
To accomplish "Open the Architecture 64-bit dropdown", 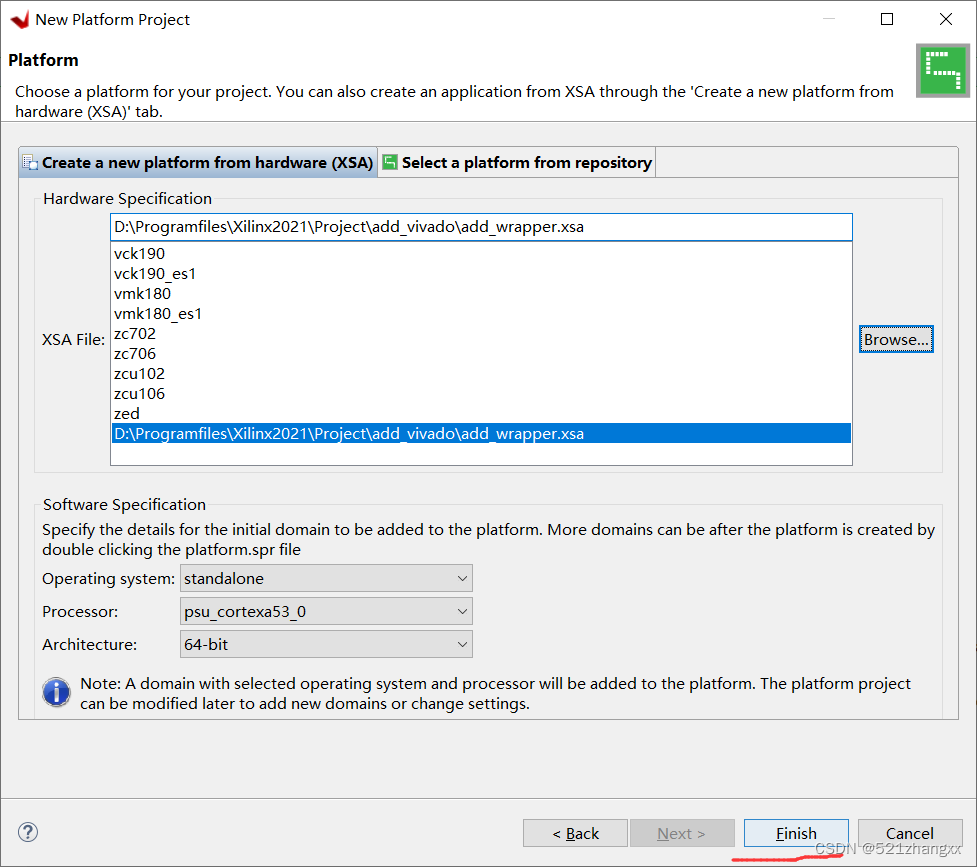I will (x=326, y=644).
